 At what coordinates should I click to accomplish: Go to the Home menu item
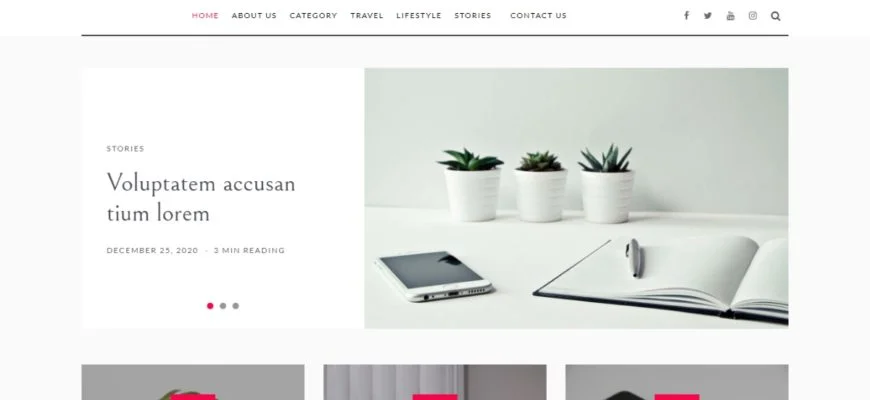[205, 16]
